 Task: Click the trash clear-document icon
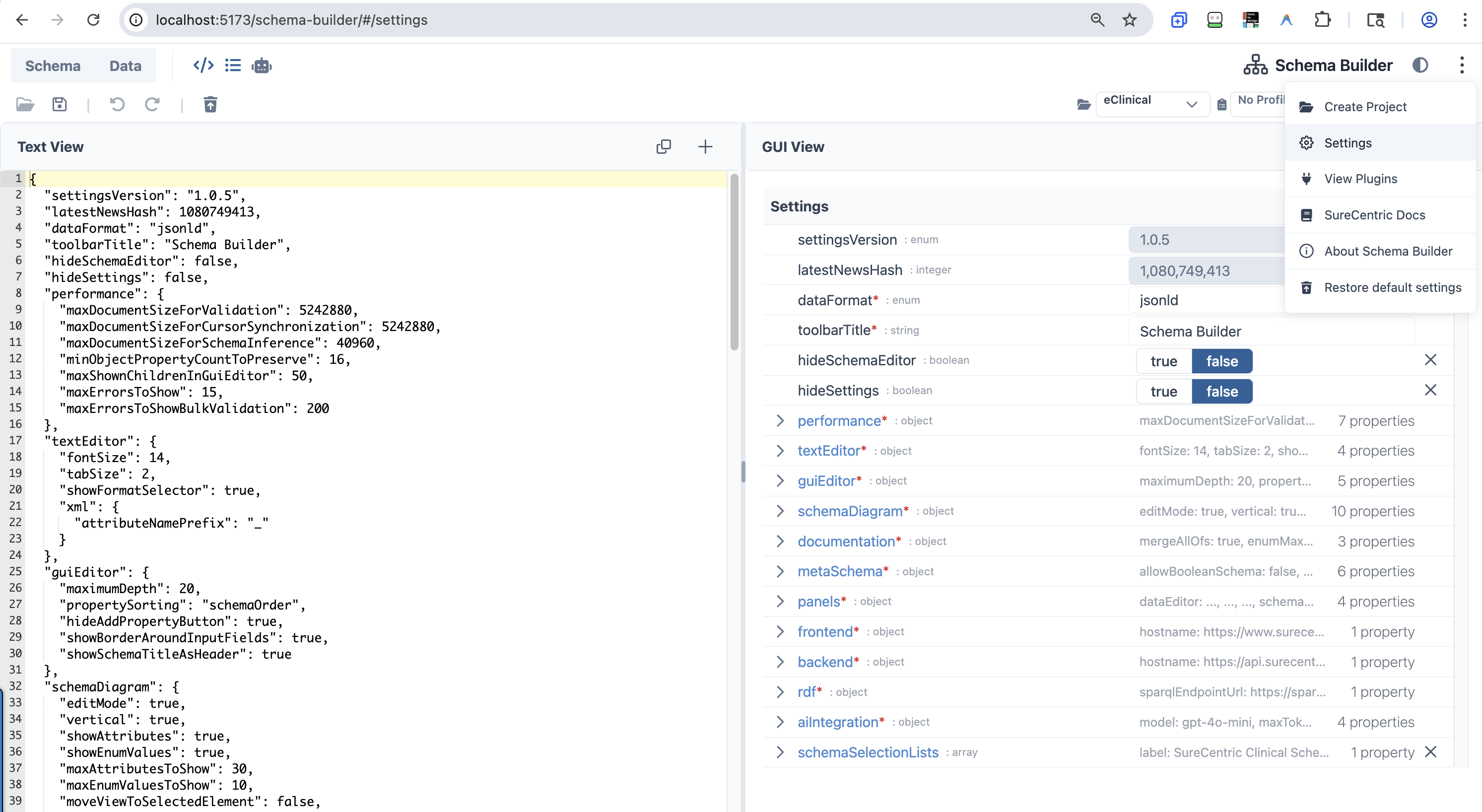[x=210, y=104]
